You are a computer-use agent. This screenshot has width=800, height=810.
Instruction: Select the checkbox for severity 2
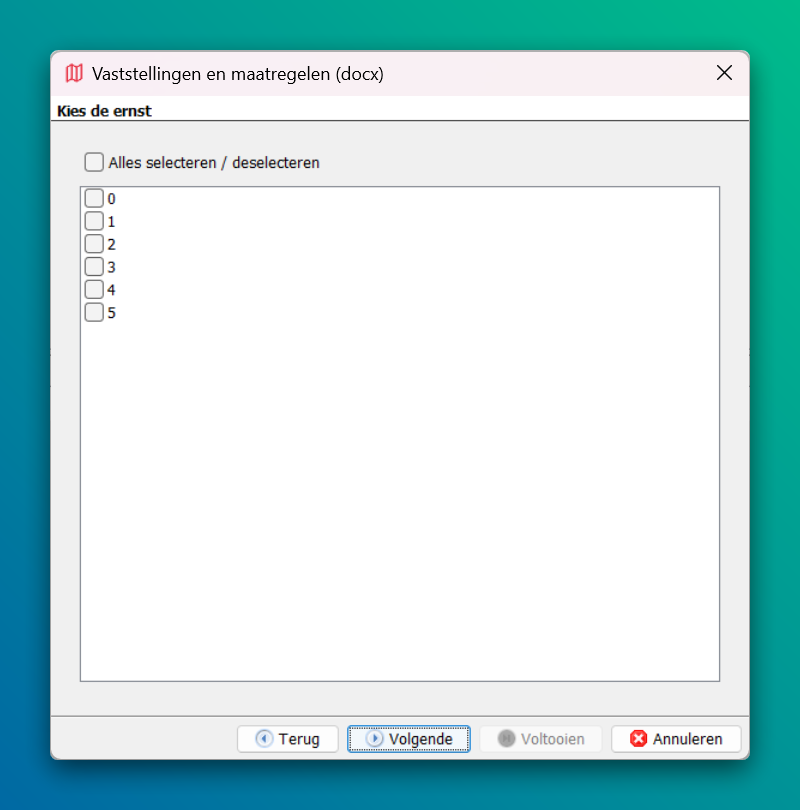pyautogui.click(x=94, y=244)
